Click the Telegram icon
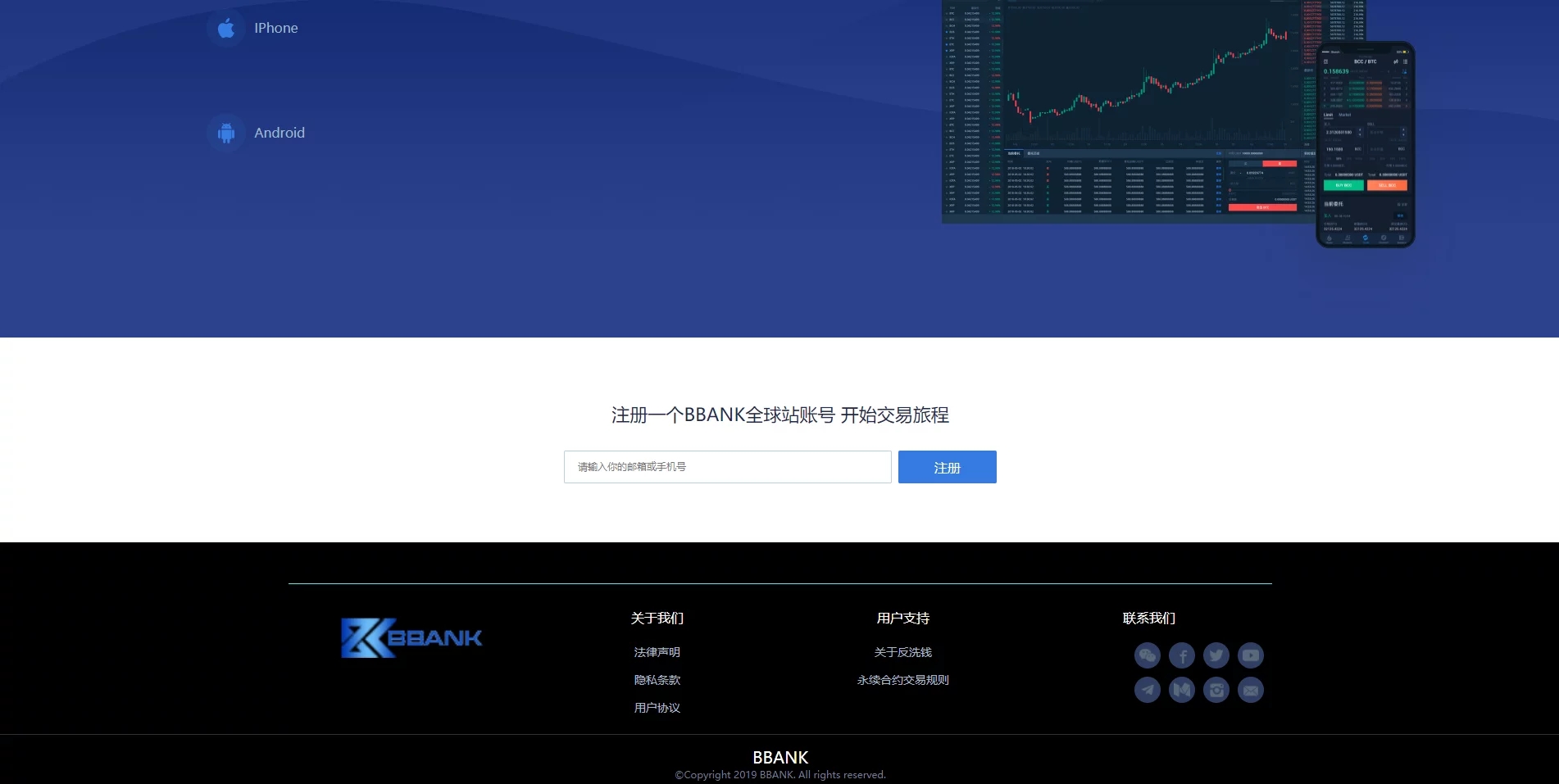Image resolution: width=1559 pixels, height=784 pixels. (1147, 690)
